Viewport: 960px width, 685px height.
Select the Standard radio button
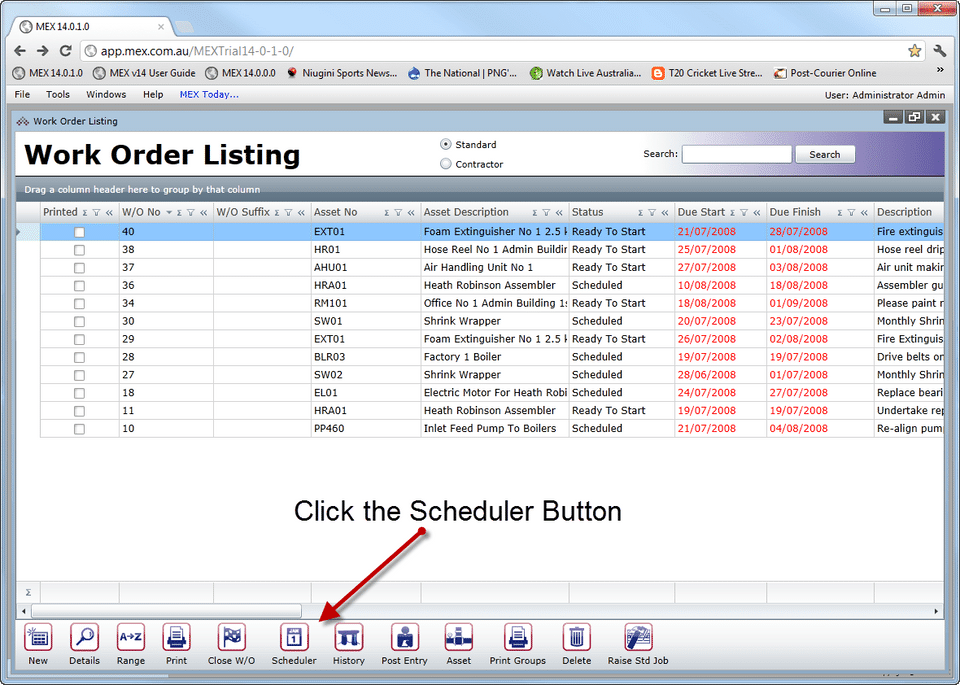click(446, 144)
